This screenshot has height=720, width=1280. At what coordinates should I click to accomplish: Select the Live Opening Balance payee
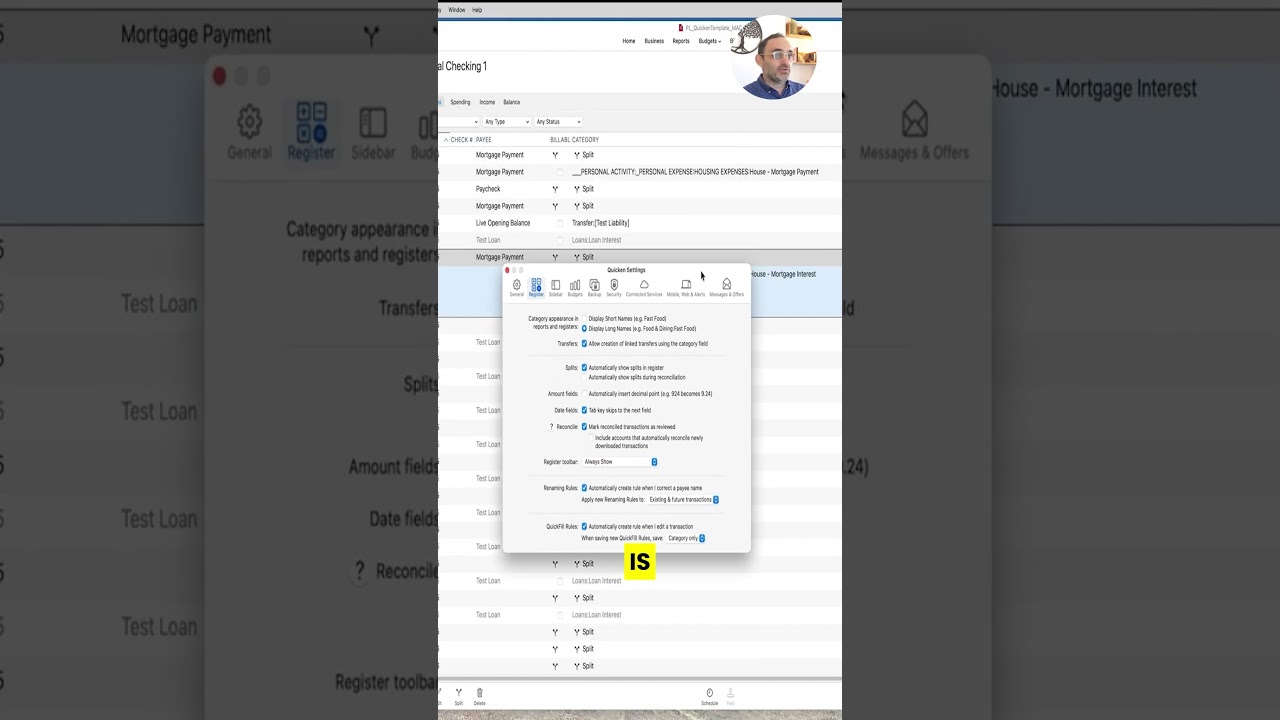pos(503,223)
